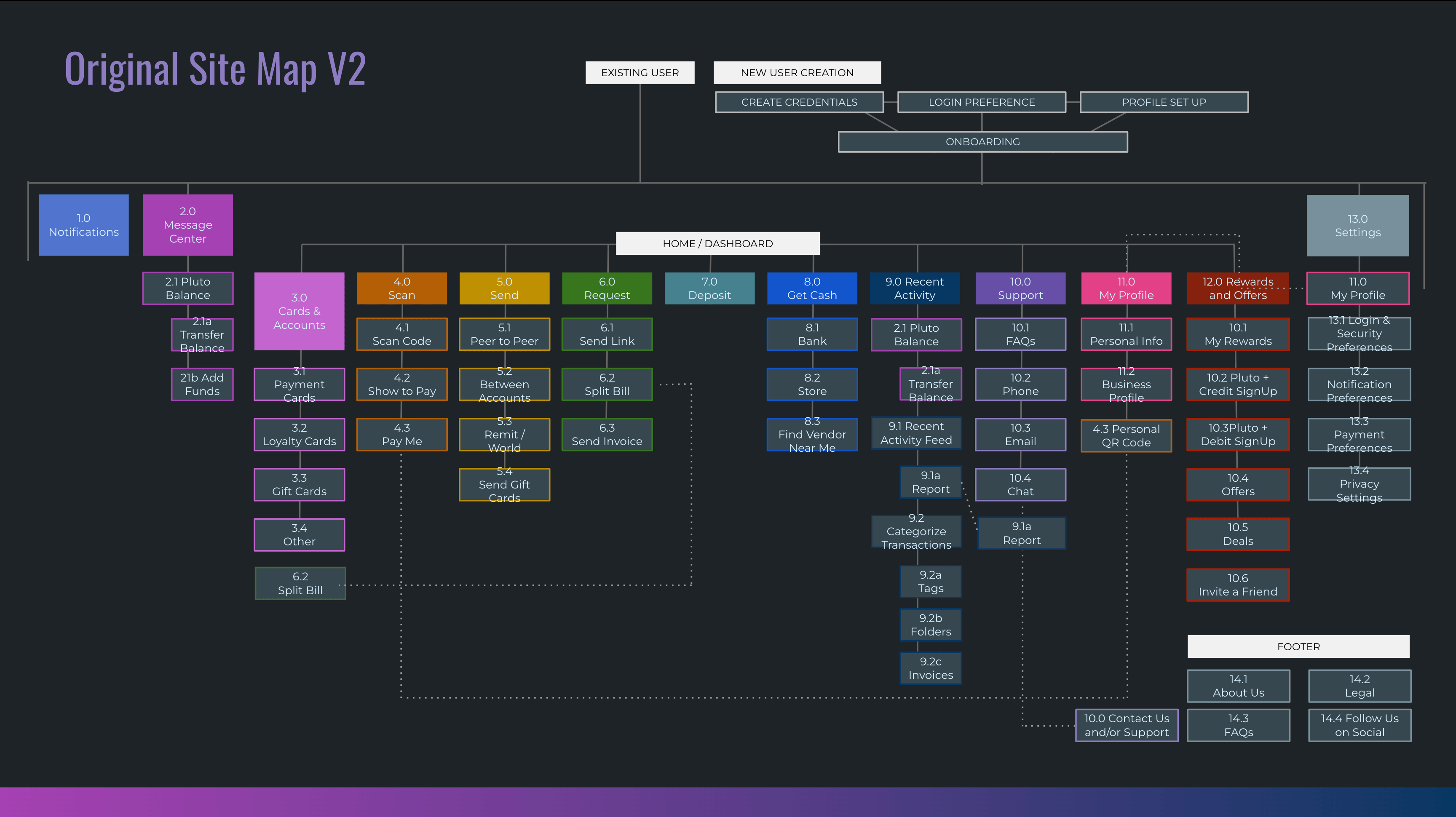1456x817 pixels.
Task: Click the 3.0 Cards & Accounts block
Action: (299, 311)
